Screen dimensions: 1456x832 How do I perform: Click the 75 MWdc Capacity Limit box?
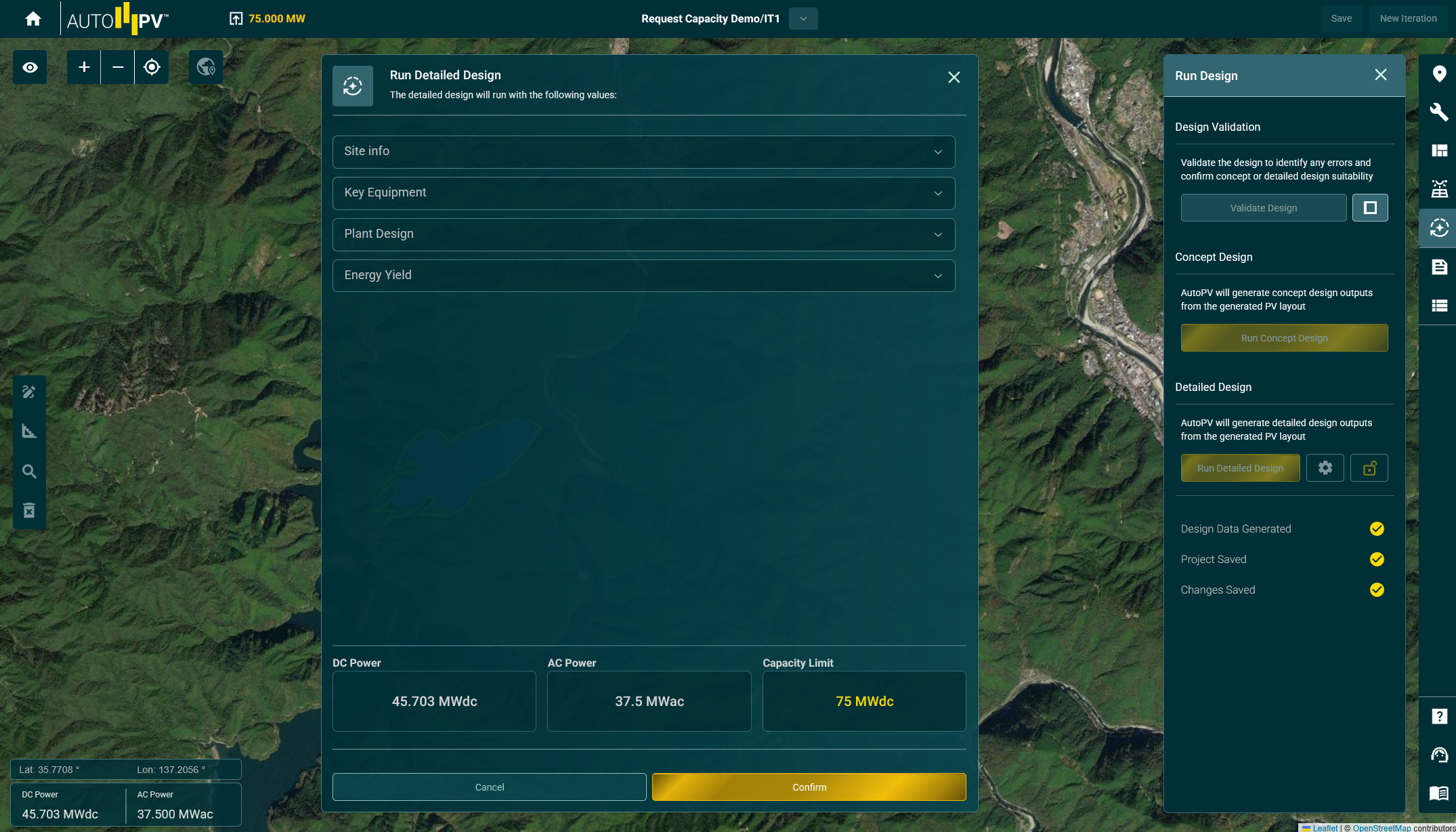863,701
